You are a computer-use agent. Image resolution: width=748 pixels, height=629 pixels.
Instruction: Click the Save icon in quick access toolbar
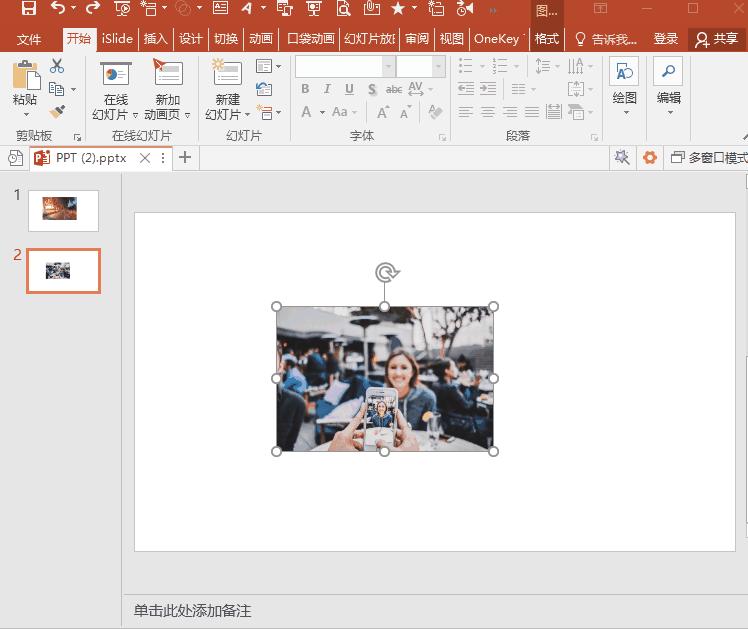click(28, 9)
